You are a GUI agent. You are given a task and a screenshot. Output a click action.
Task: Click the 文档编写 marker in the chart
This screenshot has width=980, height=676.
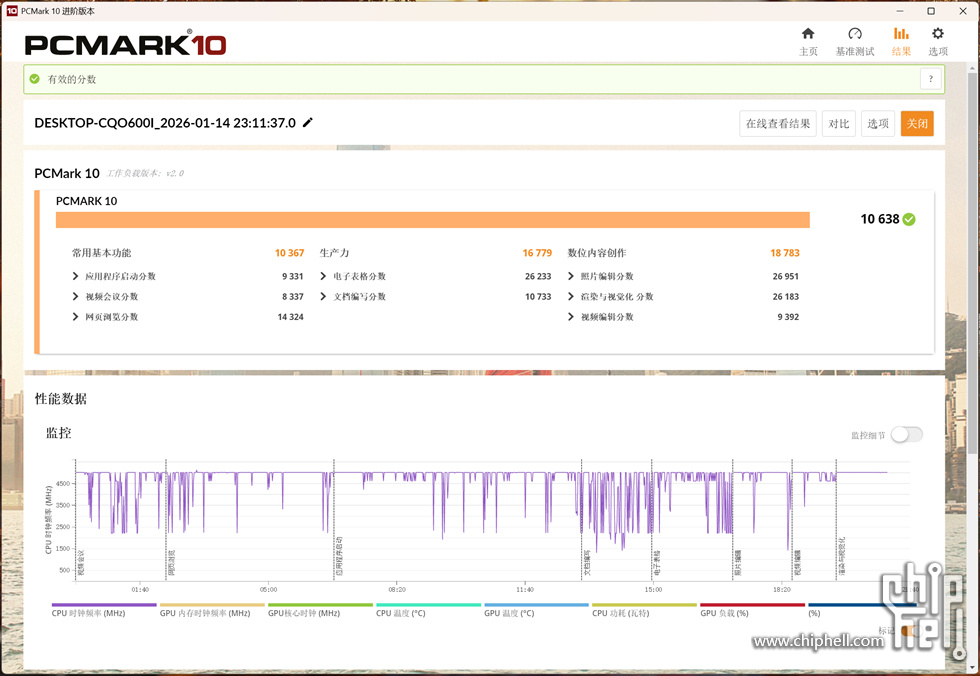(587, 562)
